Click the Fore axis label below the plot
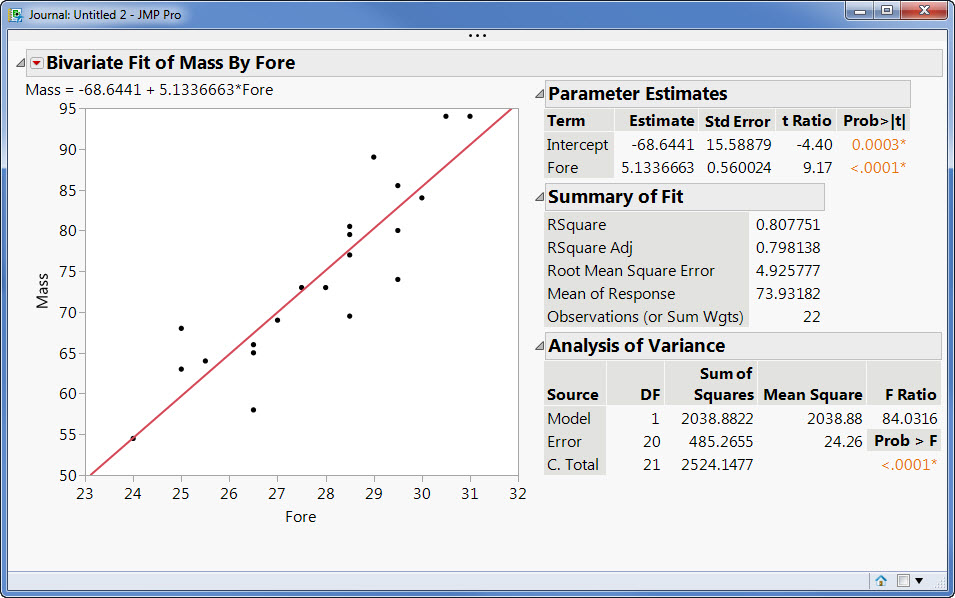The image size is (955, 598). coord(301,517)
